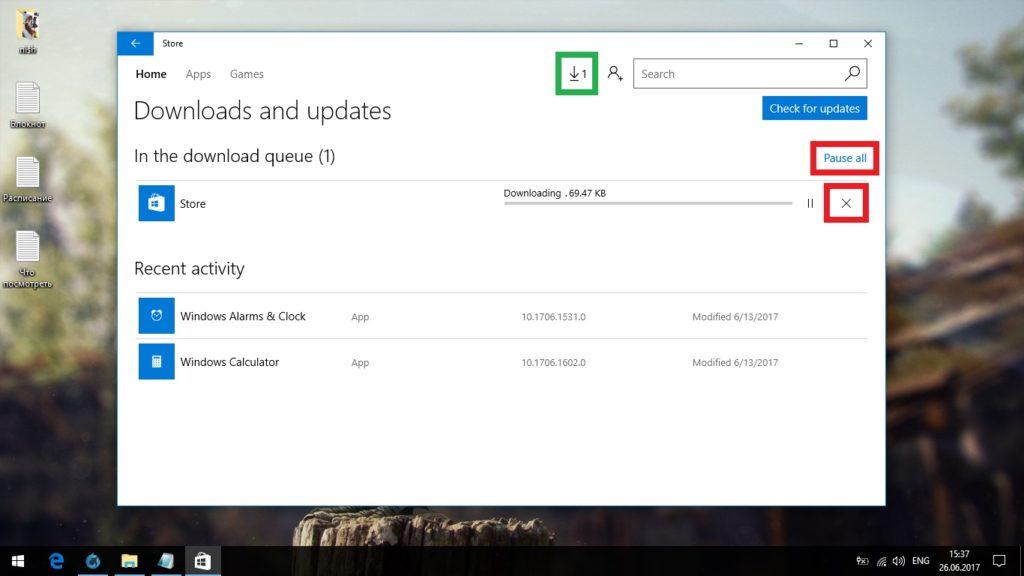Pause the Store download with the pause icon
This screenshot has width=1024, height=576.
pos(810,204)
